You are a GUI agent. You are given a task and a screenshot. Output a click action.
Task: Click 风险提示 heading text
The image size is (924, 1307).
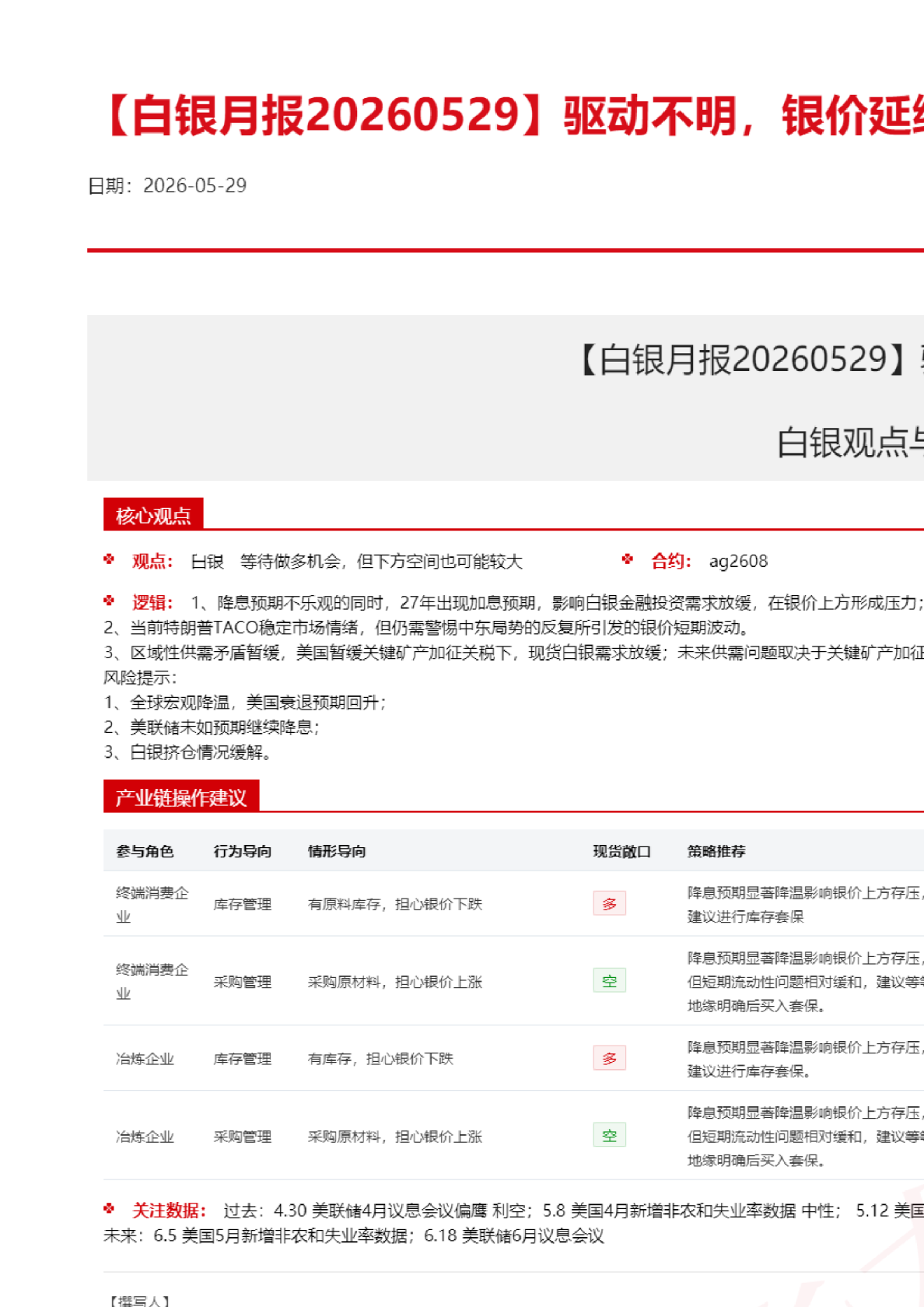coord(140,678)
